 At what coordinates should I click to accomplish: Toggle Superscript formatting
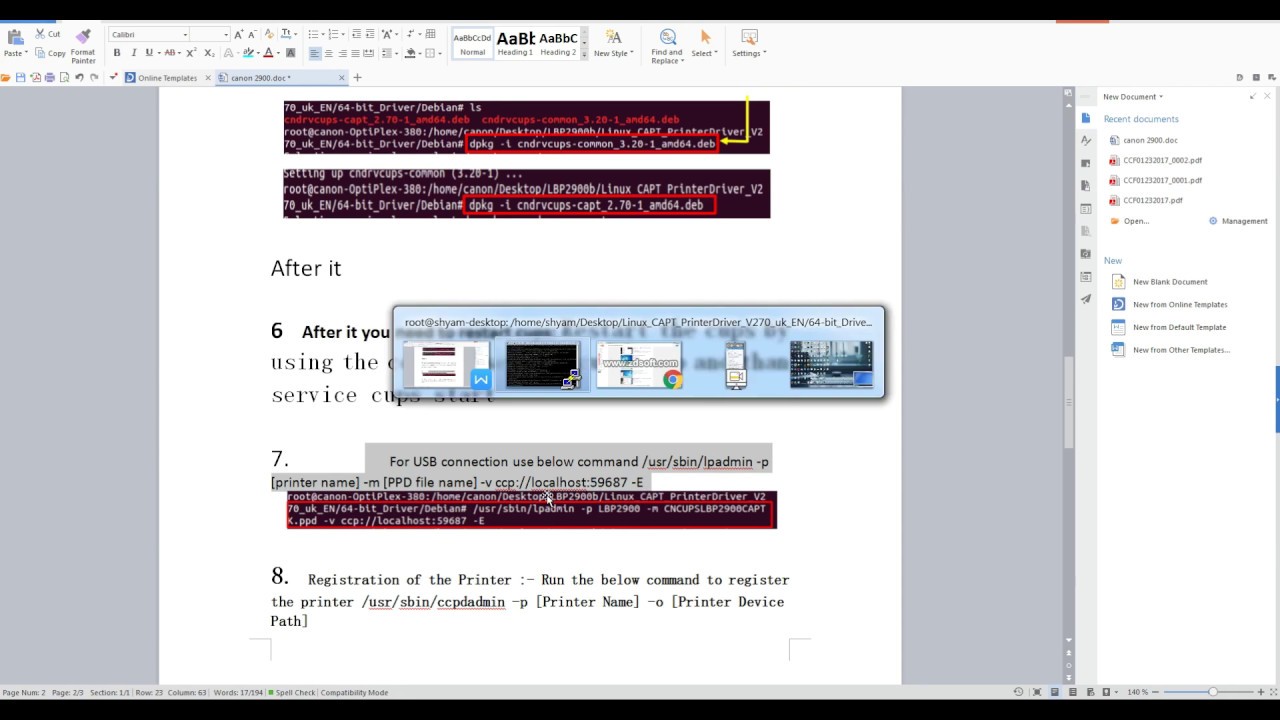(193, 53)
